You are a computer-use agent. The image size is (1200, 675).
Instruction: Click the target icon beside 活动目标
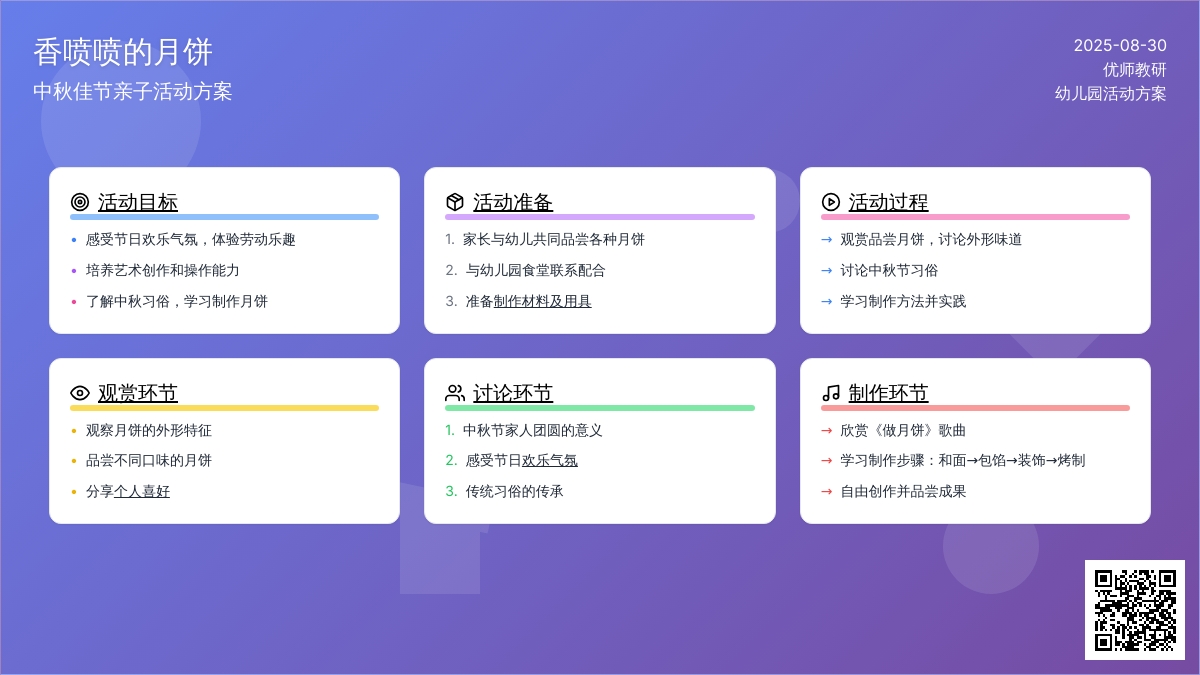pos(80,202)
